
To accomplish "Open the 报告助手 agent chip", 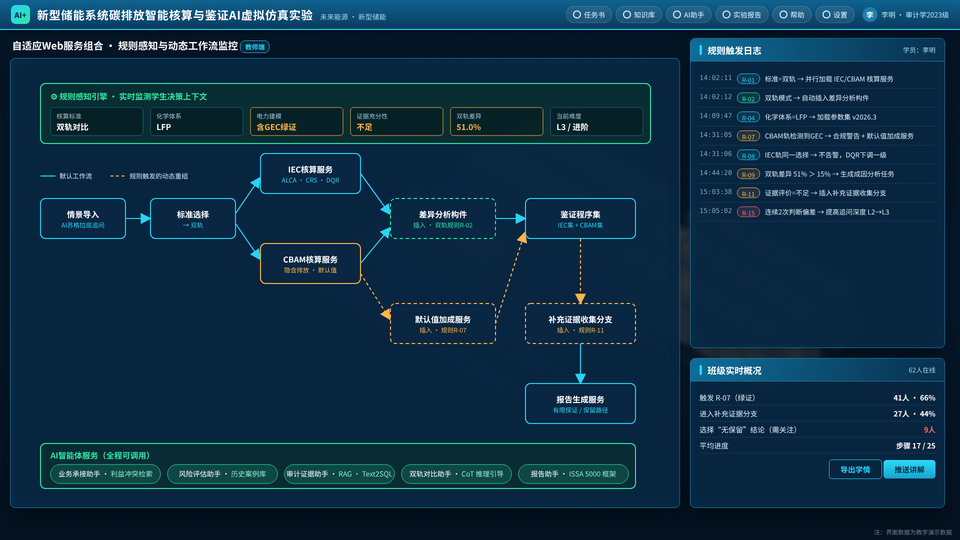I will [573, 474].
